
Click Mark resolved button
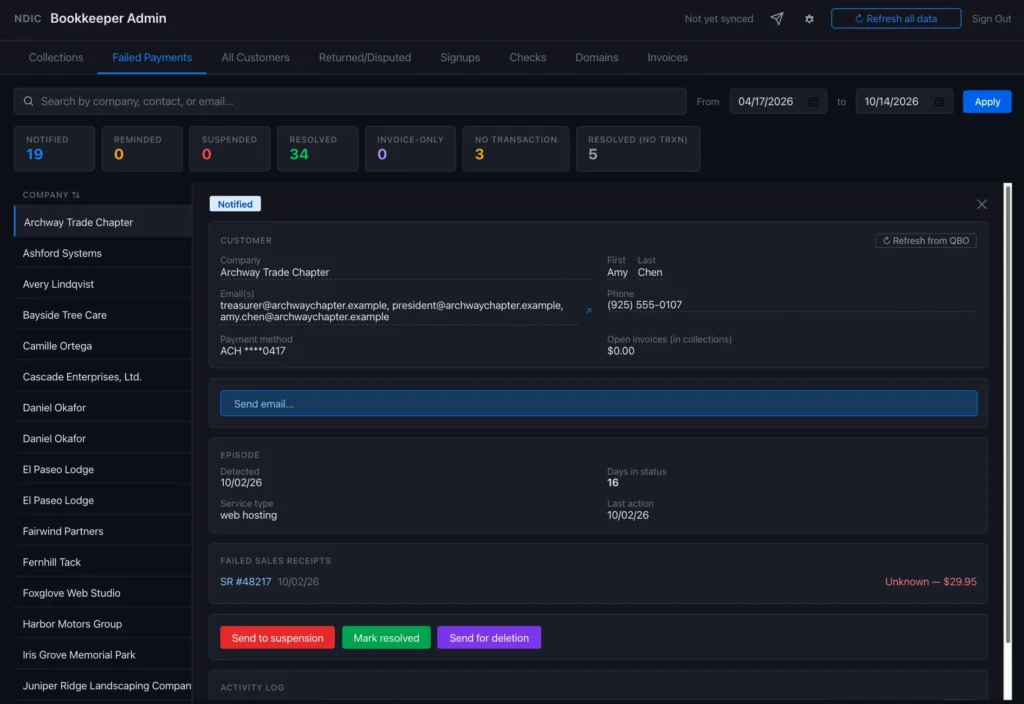coord(386,637)
